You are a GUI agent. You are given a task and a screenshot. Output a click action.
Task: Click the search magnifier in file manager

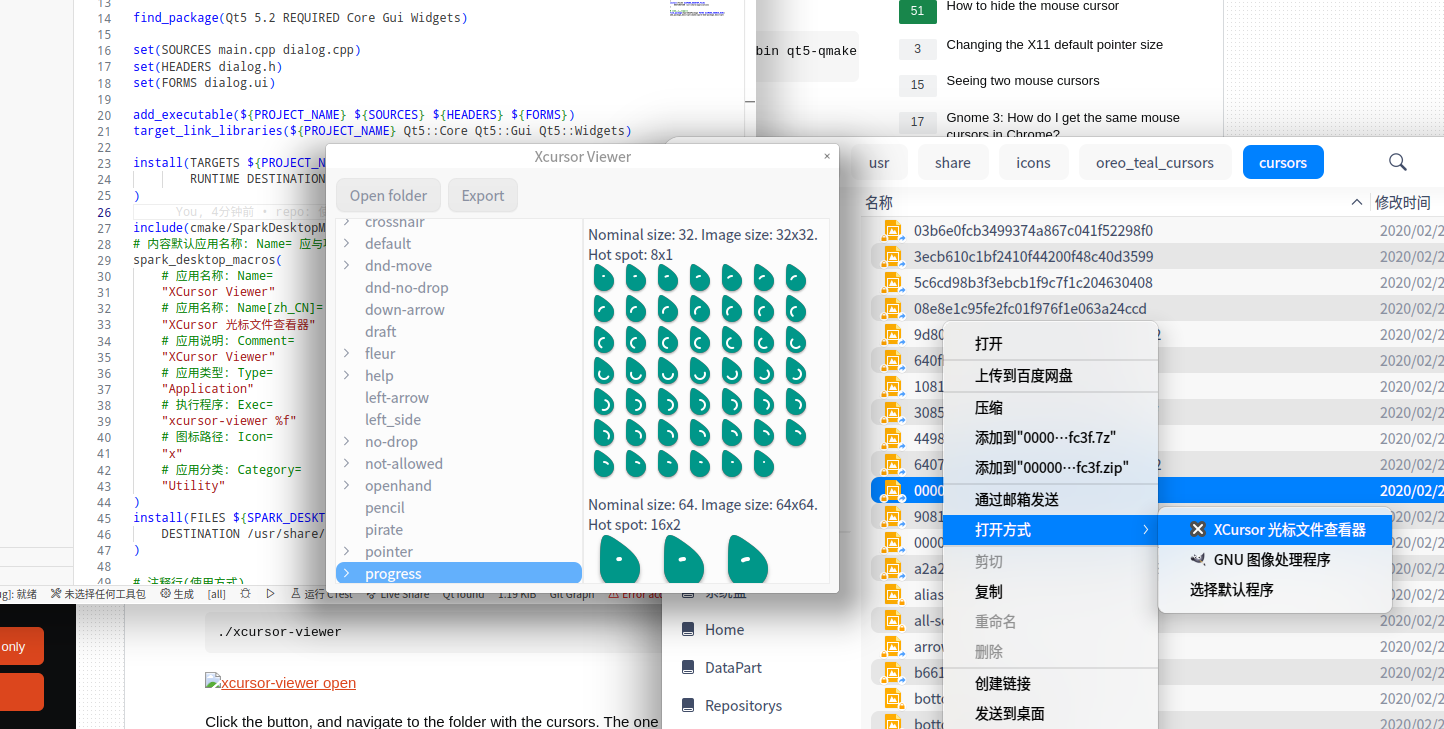(1398, 162)
